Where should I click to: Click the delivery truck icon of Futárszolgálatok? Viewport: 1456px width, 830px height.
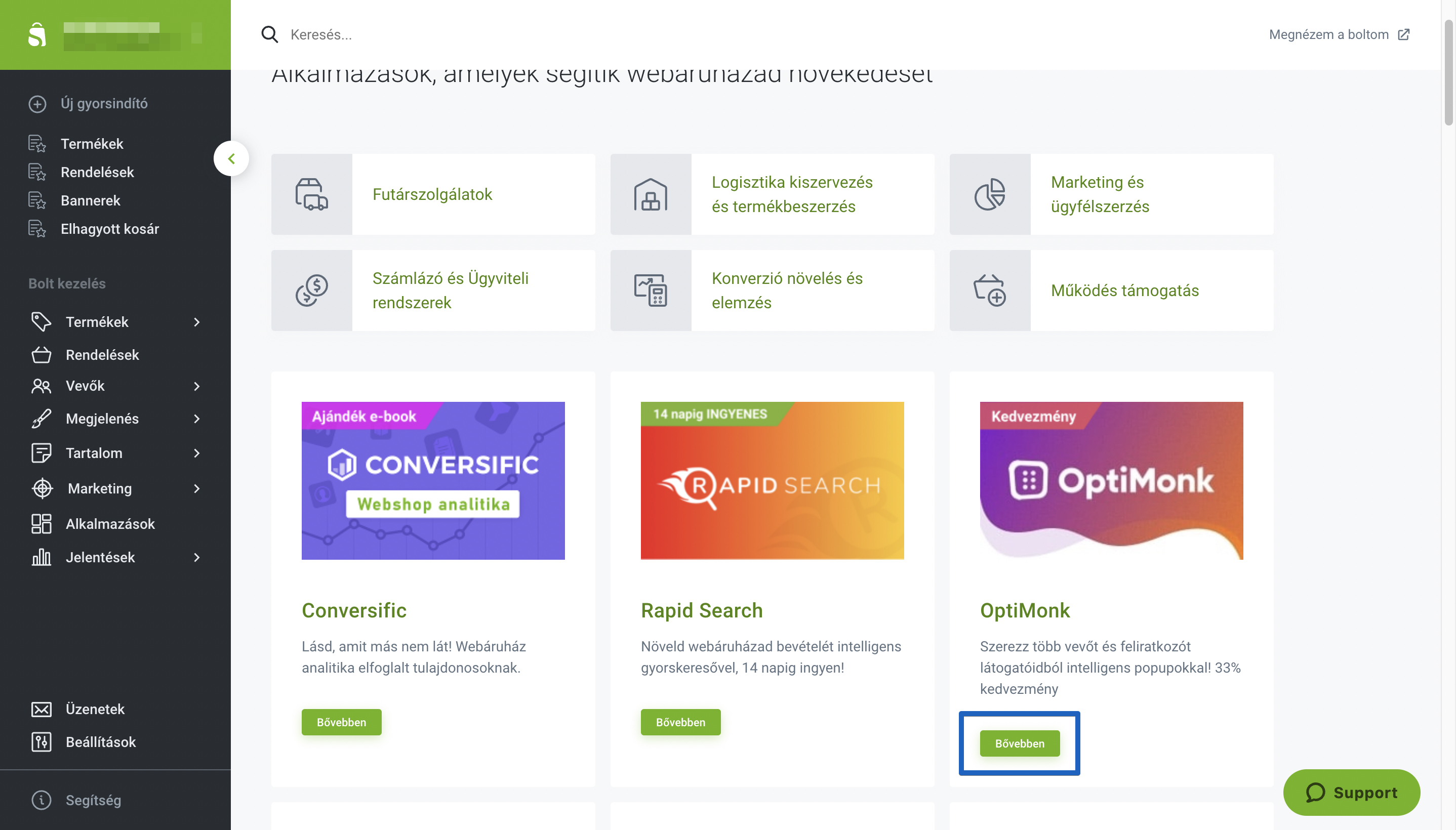(312, 194)
